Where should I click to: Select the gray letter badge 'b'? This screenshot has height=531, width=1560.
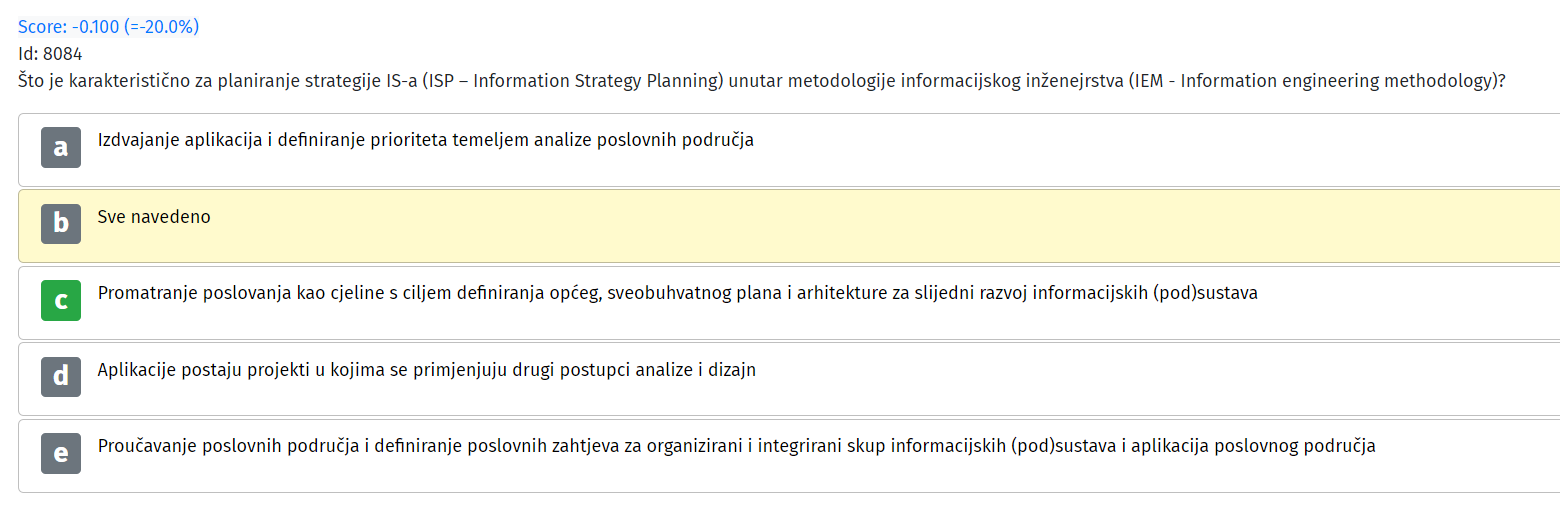click(x=61, y=224)
